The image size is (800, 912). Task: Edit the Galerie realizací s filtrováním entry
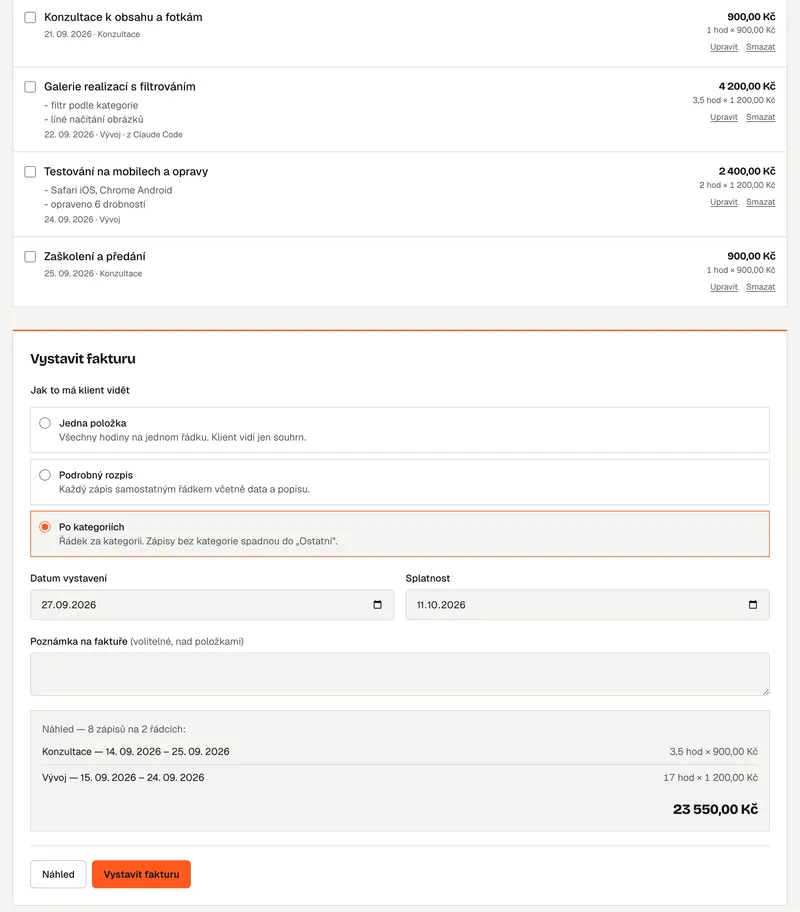coord(724,117)
